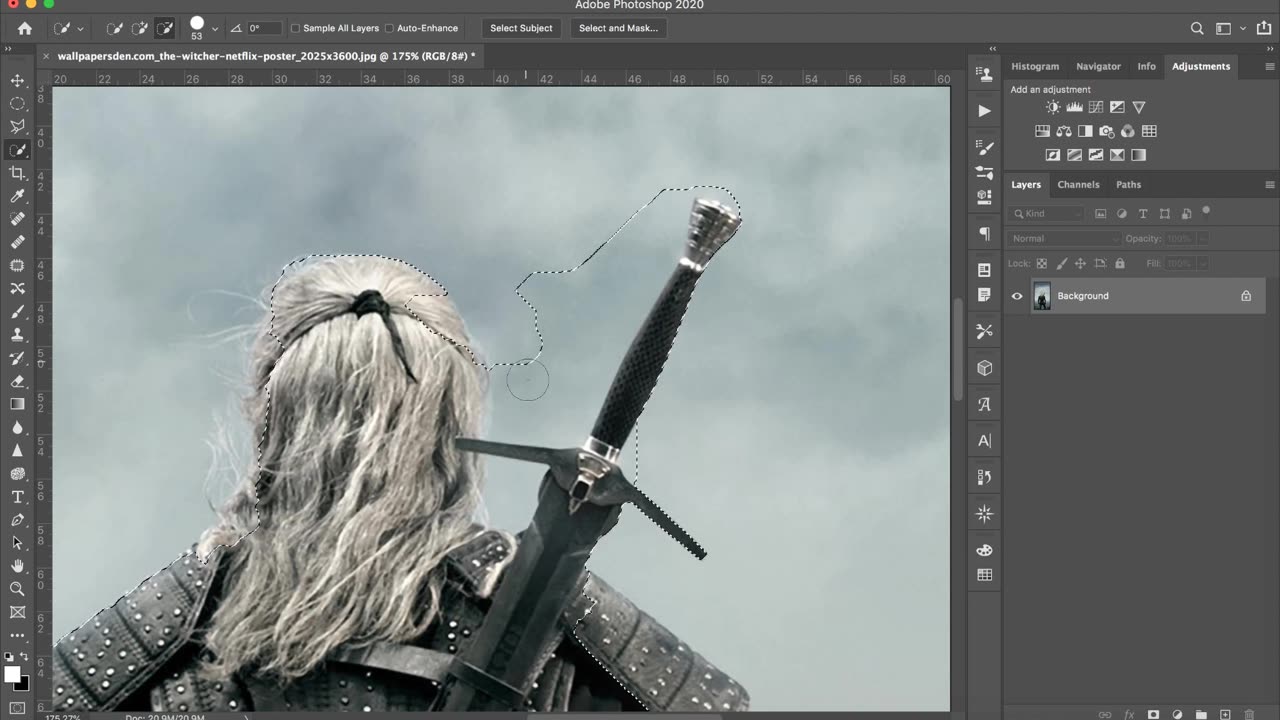Select the Horizontal Type tool
Screen dimensions: 1280x720
tap(17, 497)
